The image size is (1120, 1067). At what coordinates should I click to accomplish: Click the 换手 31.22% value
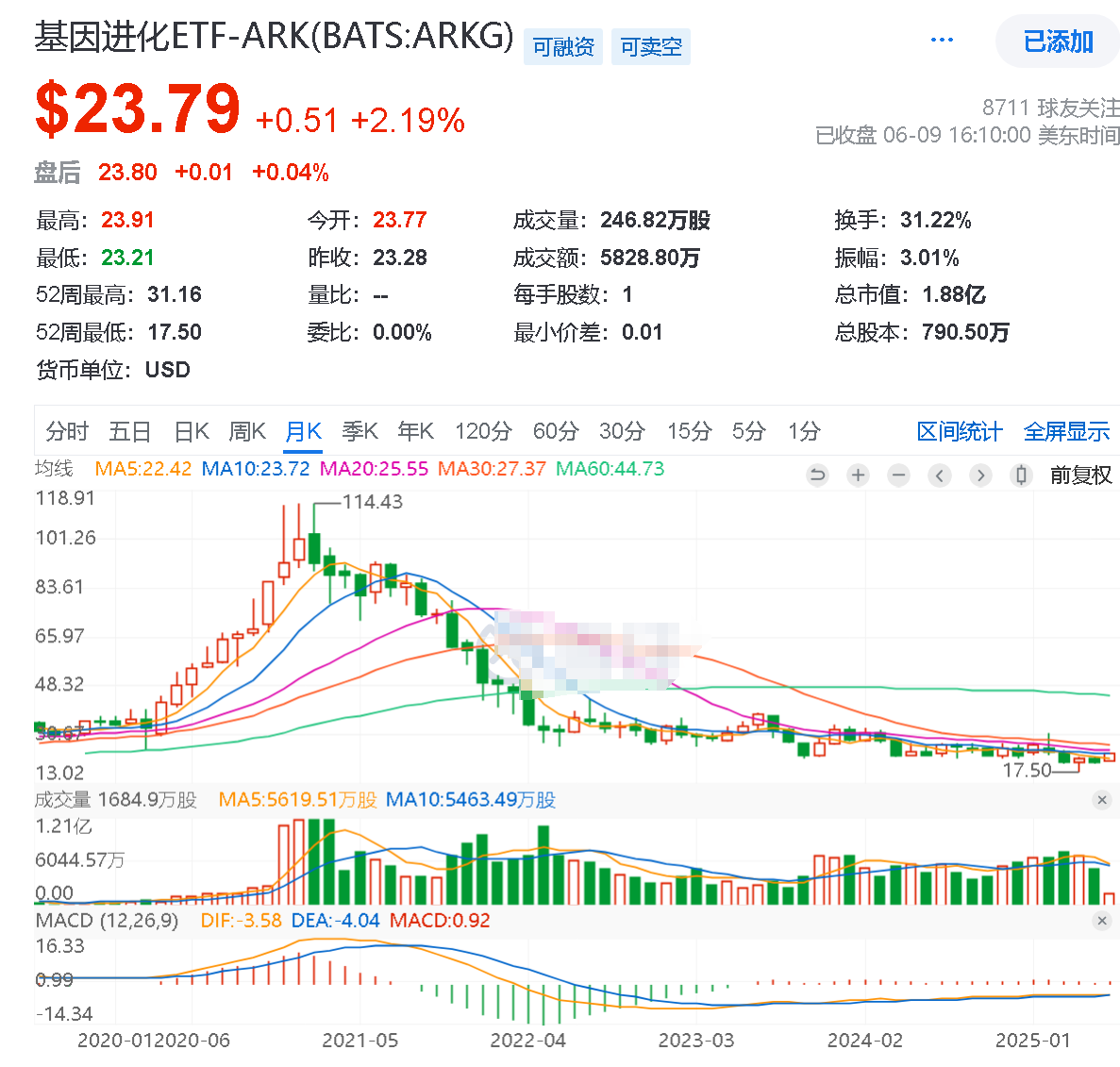935,221
